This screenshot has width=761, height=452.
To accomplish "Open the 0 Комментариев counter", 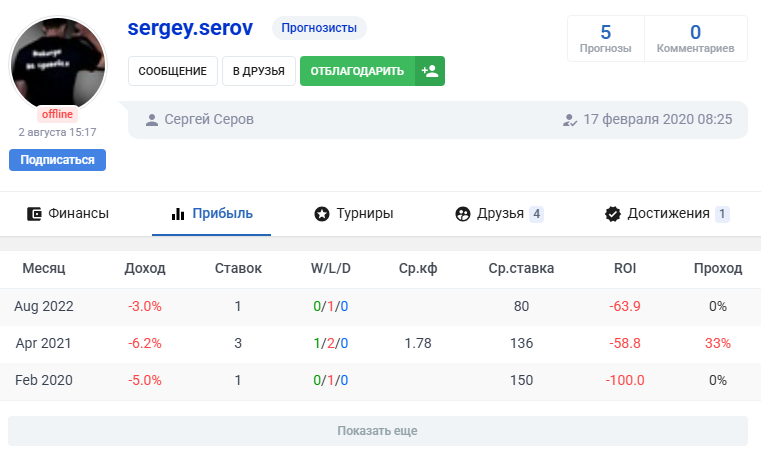I will coord(695,38).
